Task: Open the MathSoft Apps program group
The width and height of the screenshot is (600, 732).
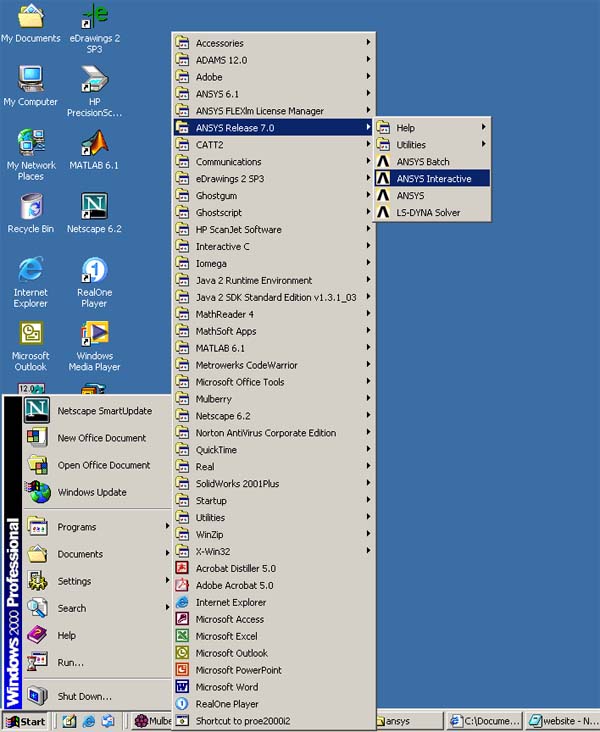Action: [274, 331]
